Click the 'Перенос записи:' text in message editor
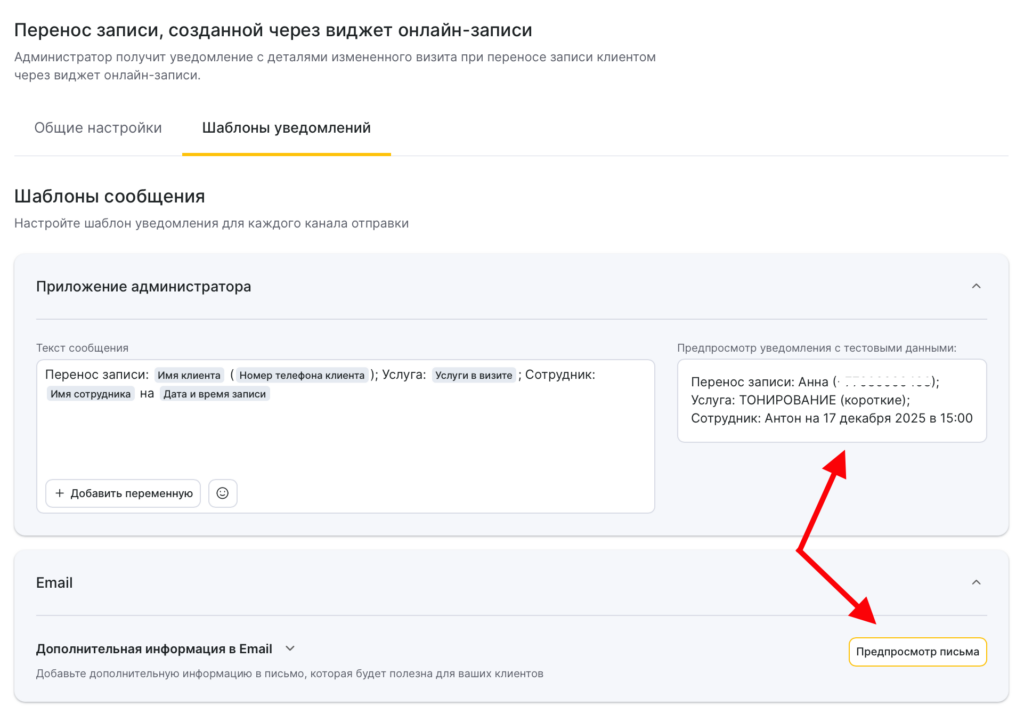1024x714 pixels. point(97,375)
